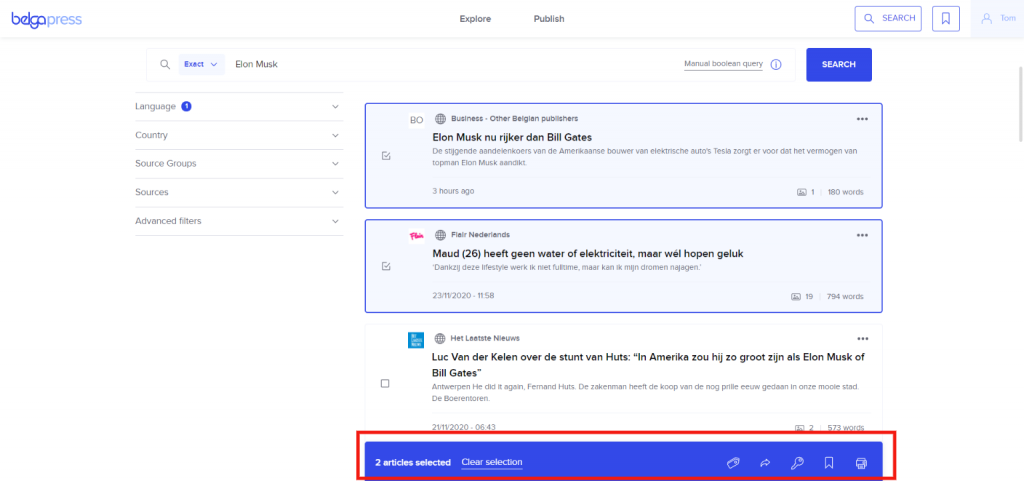Click the 3 hours ago timestamp
The height and width of the screenshot is (481, 1024).
tap(453, 191)
